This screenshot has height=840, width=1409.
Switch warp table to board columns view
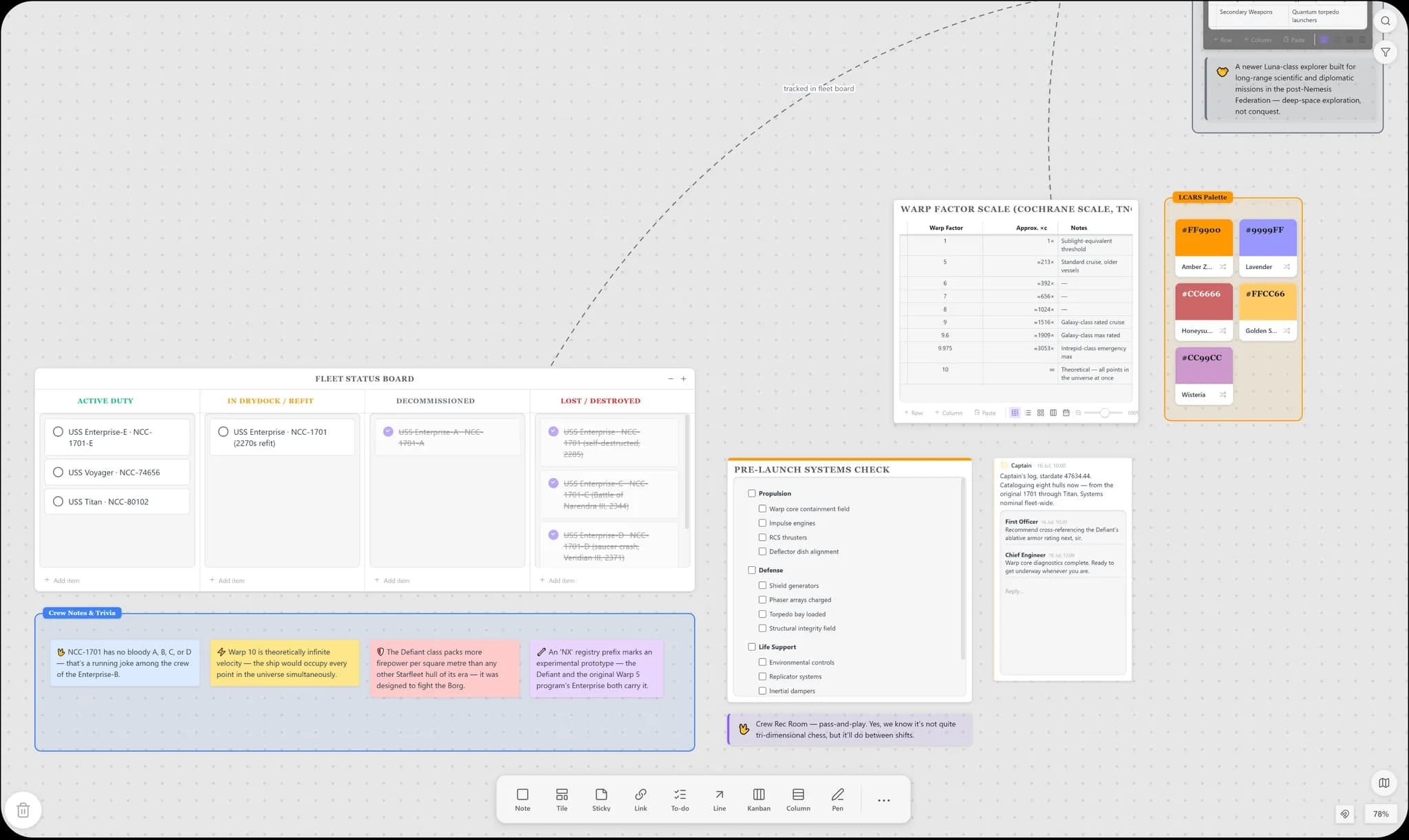[1053, 413]
